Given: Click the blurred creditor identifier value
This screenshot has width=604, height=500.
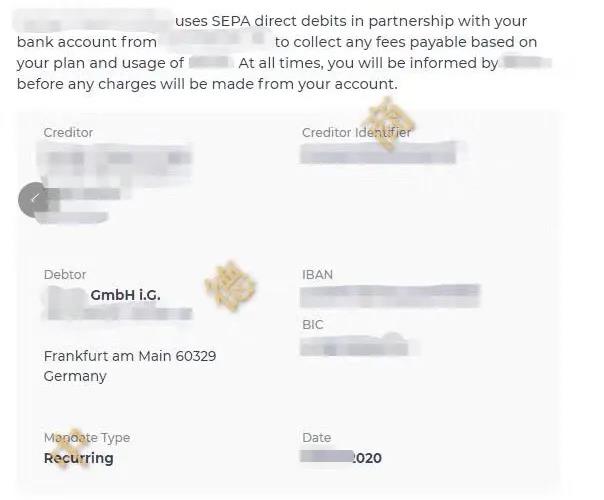Looking at the screenshot, I should pyautogui.click(x=378, y=153).
